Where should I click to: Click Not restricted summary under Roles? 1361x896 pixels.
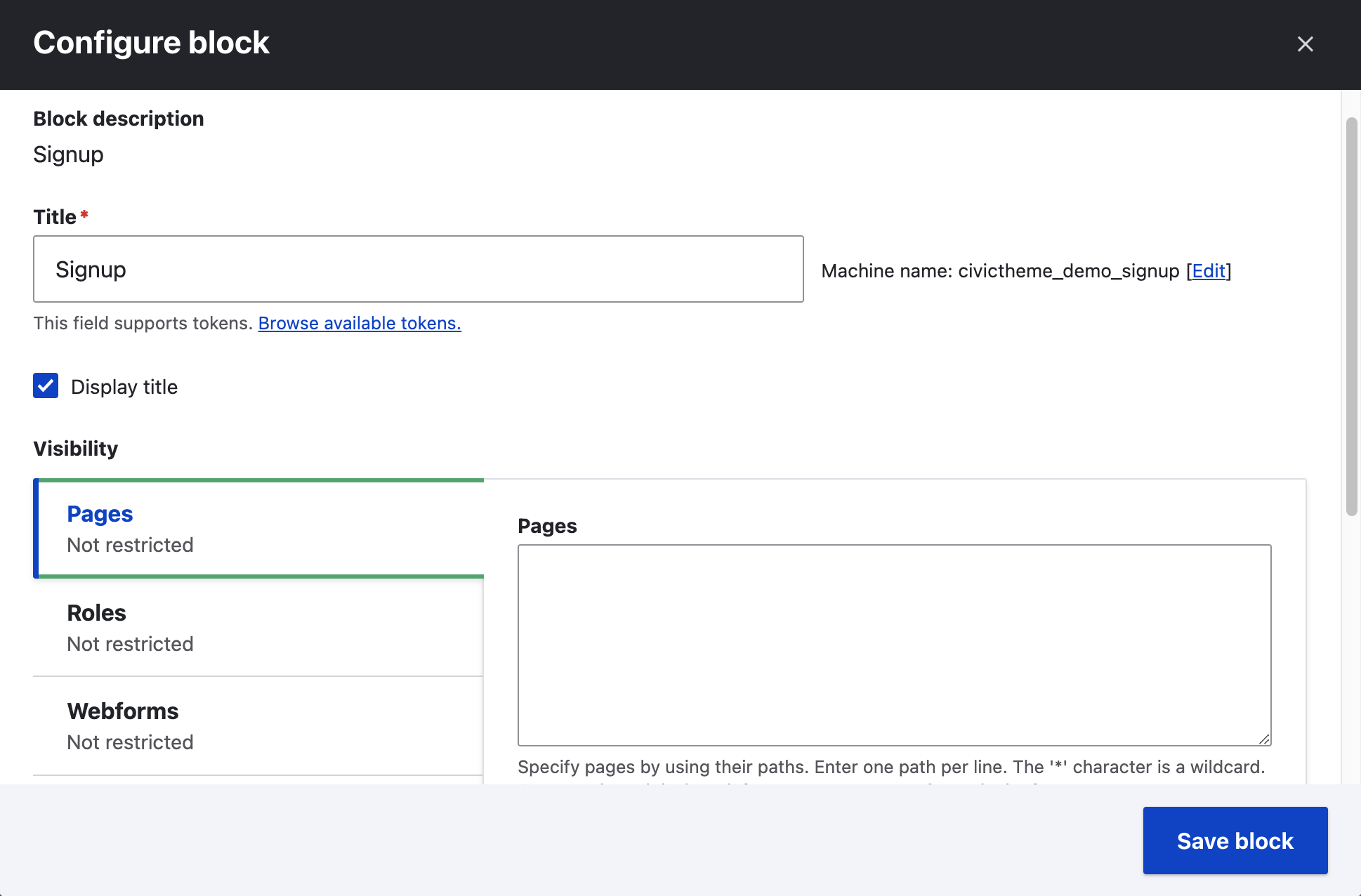130,644
